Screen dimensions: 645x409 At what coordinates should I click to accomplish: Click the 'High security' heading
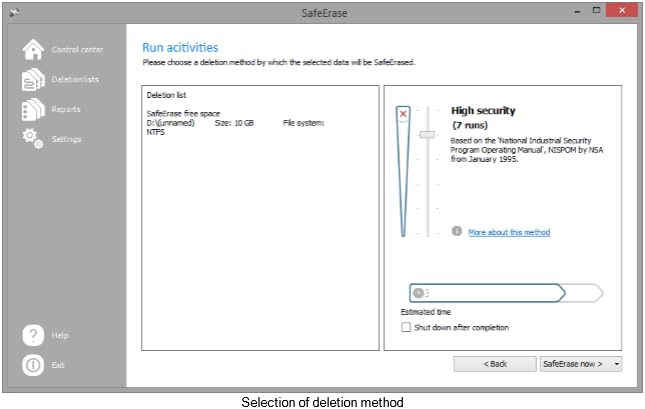point(483,111)
